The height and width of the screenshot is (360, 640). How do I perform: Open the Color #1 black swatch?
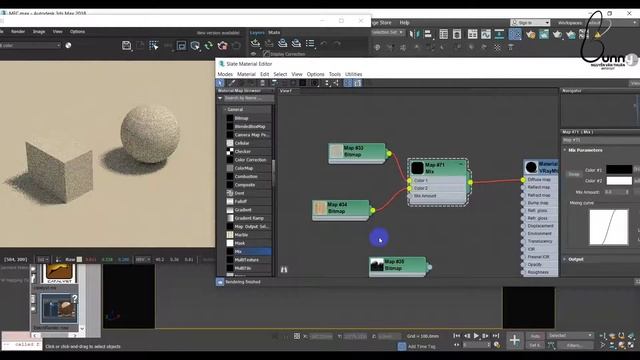coord(619,169)
